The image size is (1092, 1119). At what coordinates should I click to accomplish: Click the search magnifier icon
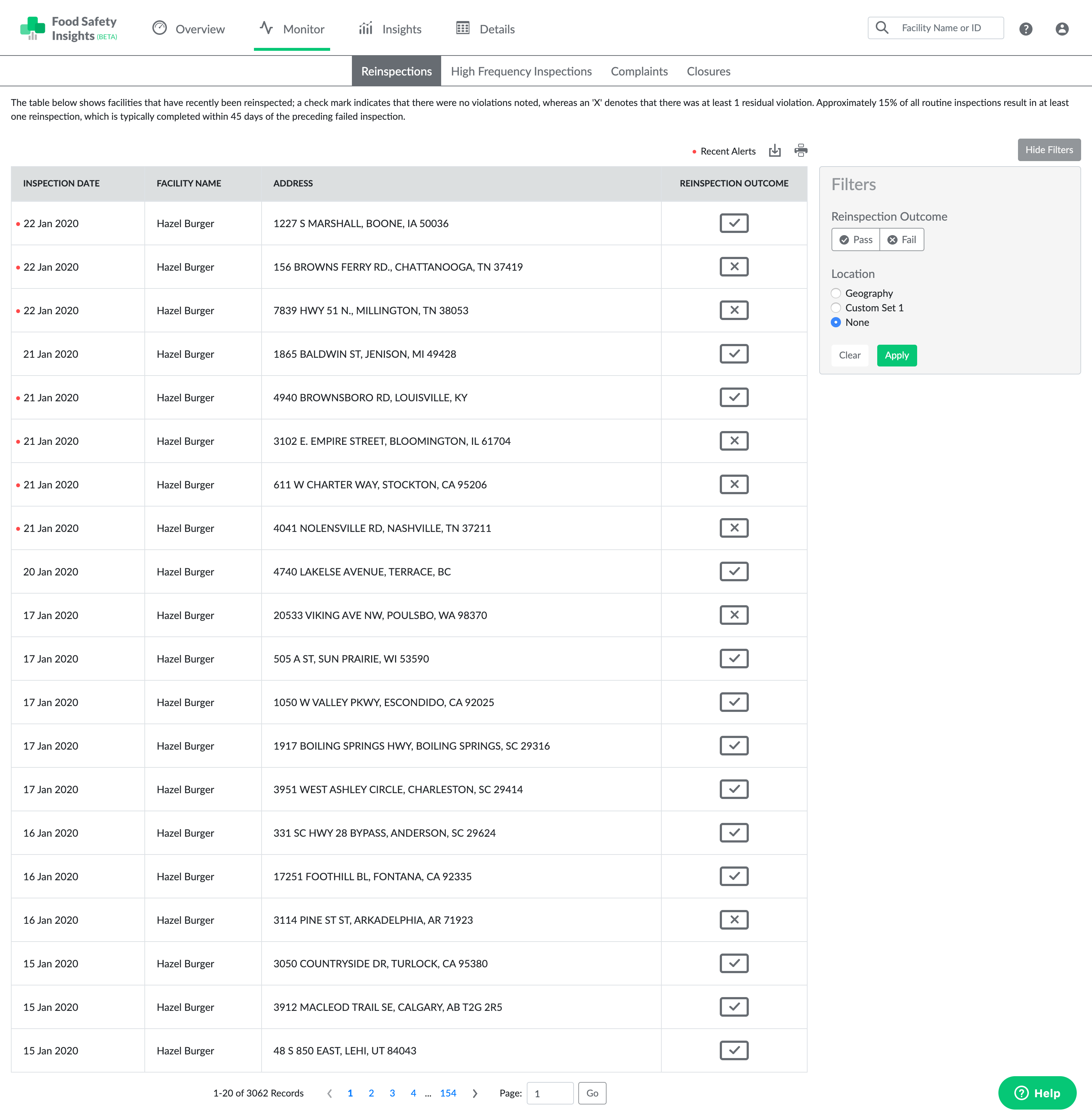tap(882, 28)
